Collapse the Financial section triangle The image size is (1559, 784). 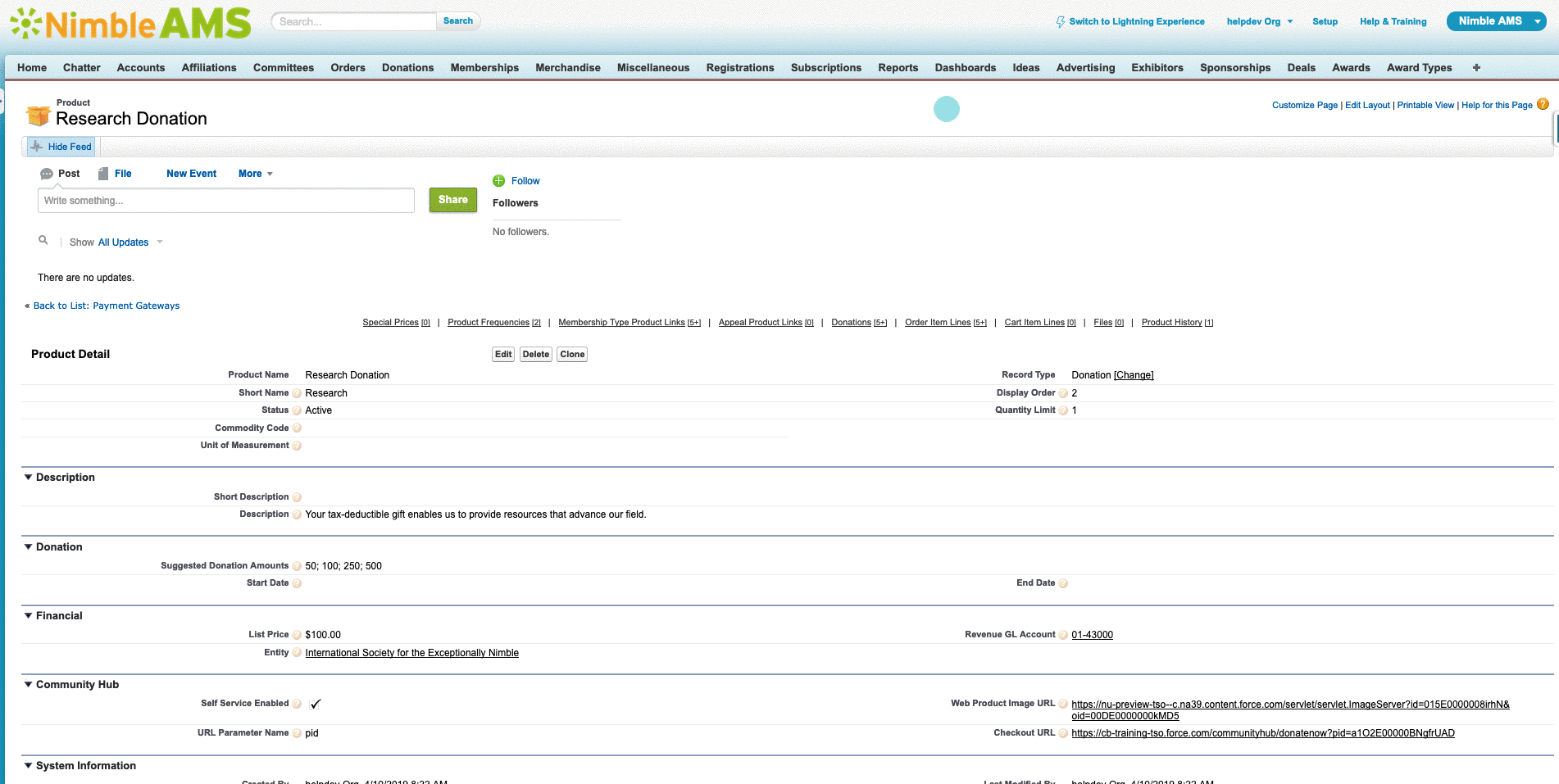(29, 616)
